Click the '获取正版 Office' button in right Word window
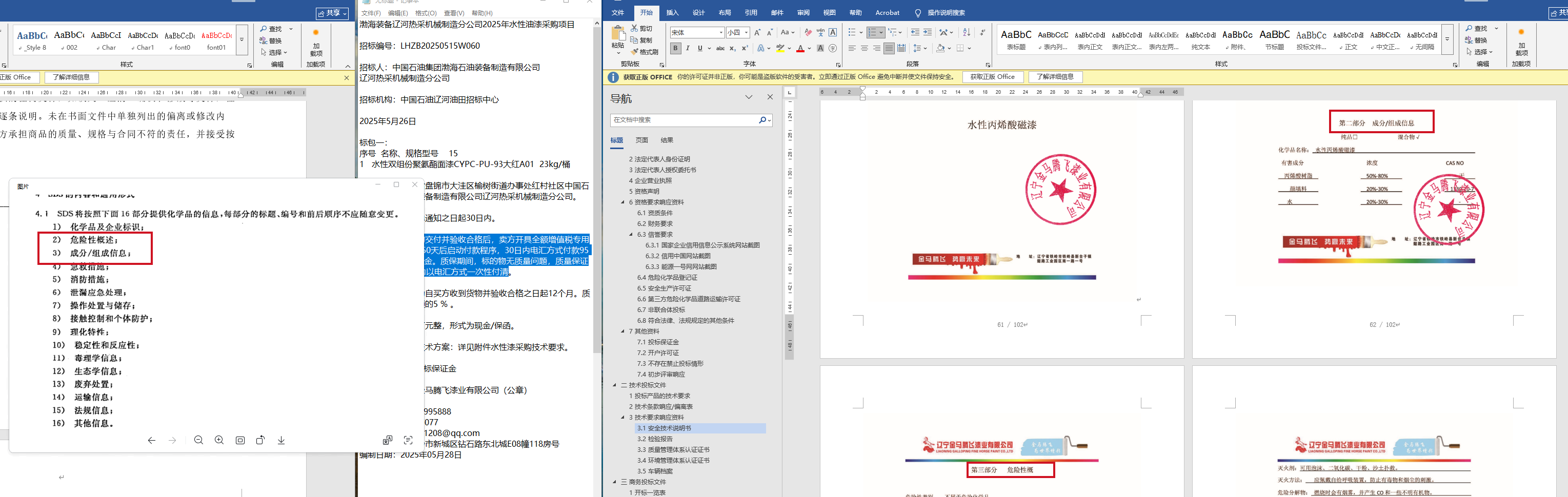1568x497 pixels. tap(992, 77)
